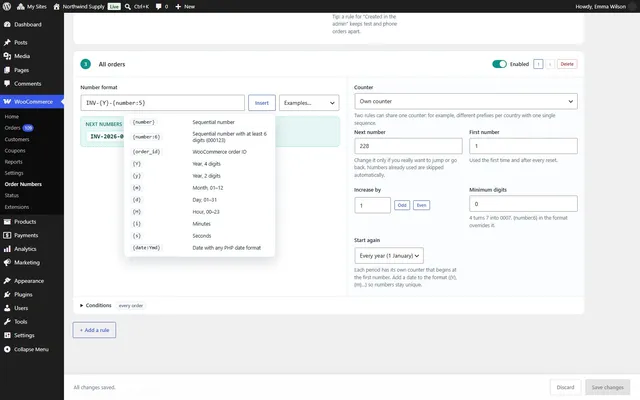Open WooCommerce Home submenu
Screen dimensions: 640x400
tap(11, 117)
